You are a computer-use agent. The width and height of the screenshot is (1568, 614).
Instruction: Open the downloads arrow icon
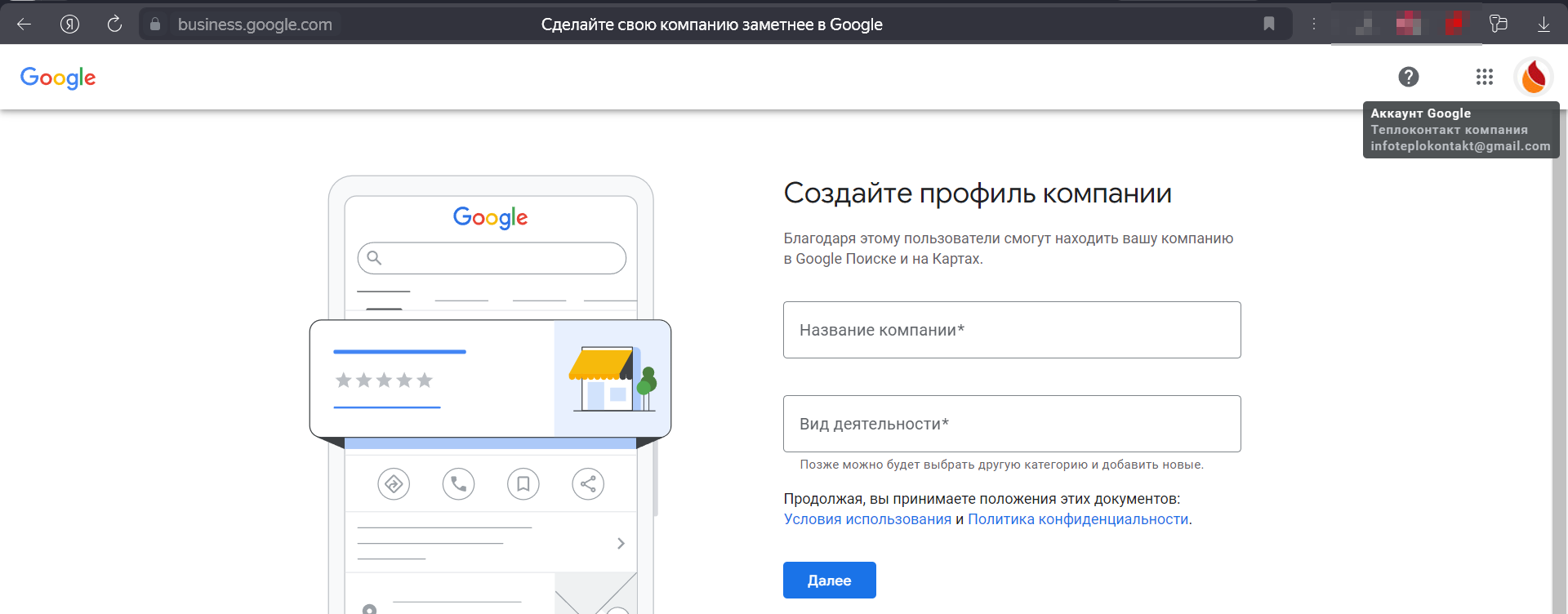click(1543, 24)
